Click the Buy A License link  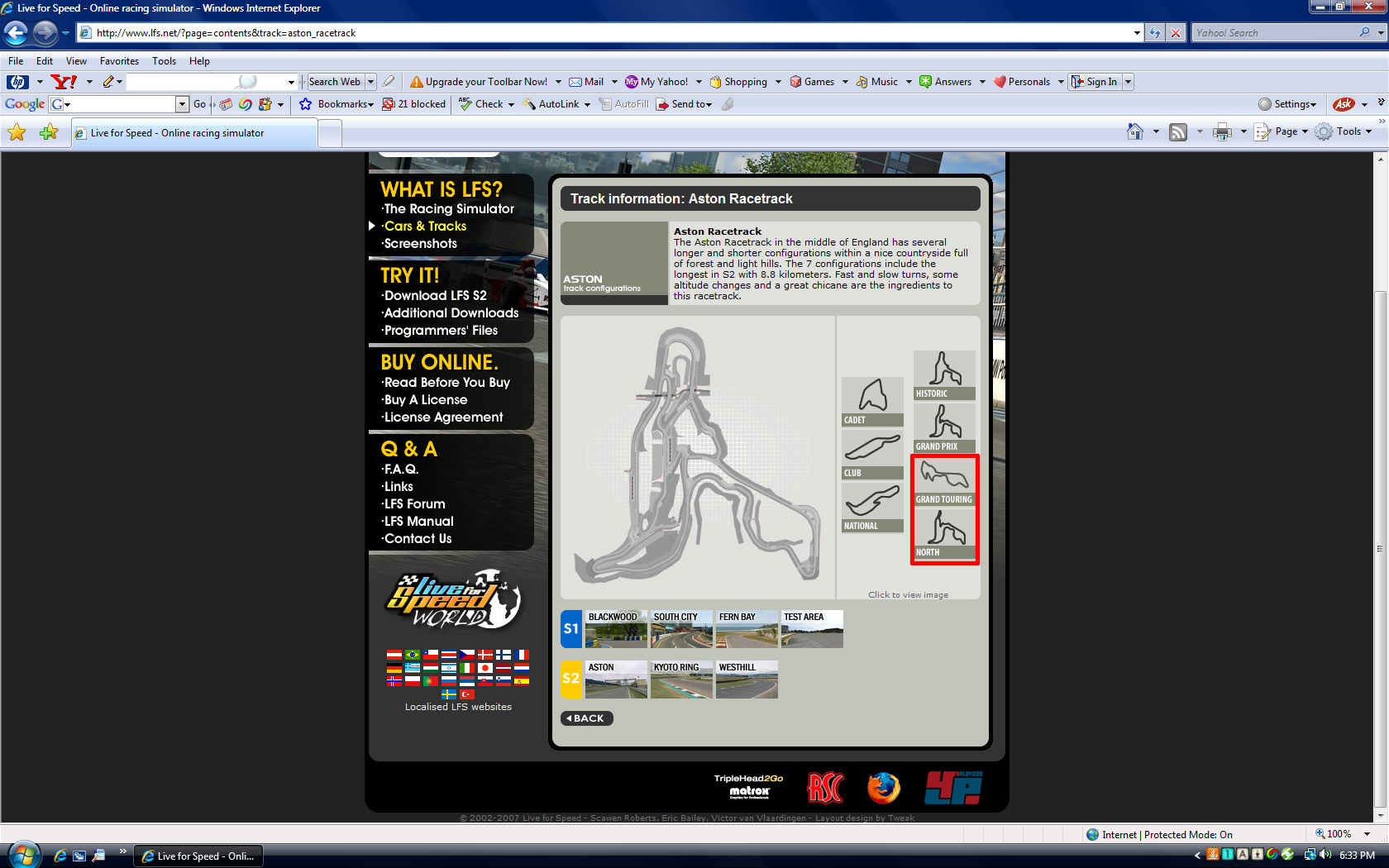(x=426, y=400)
